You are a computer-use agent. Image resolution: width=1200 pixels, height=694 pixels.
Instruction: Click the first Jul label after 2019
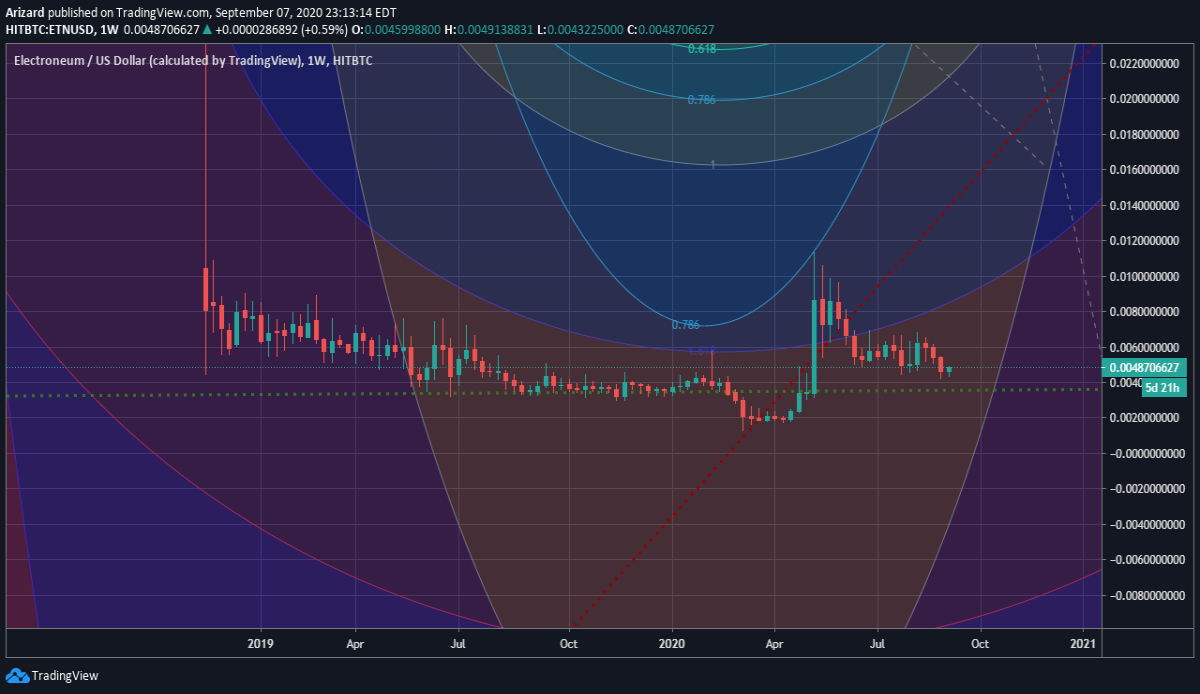[x=458, y=644]
